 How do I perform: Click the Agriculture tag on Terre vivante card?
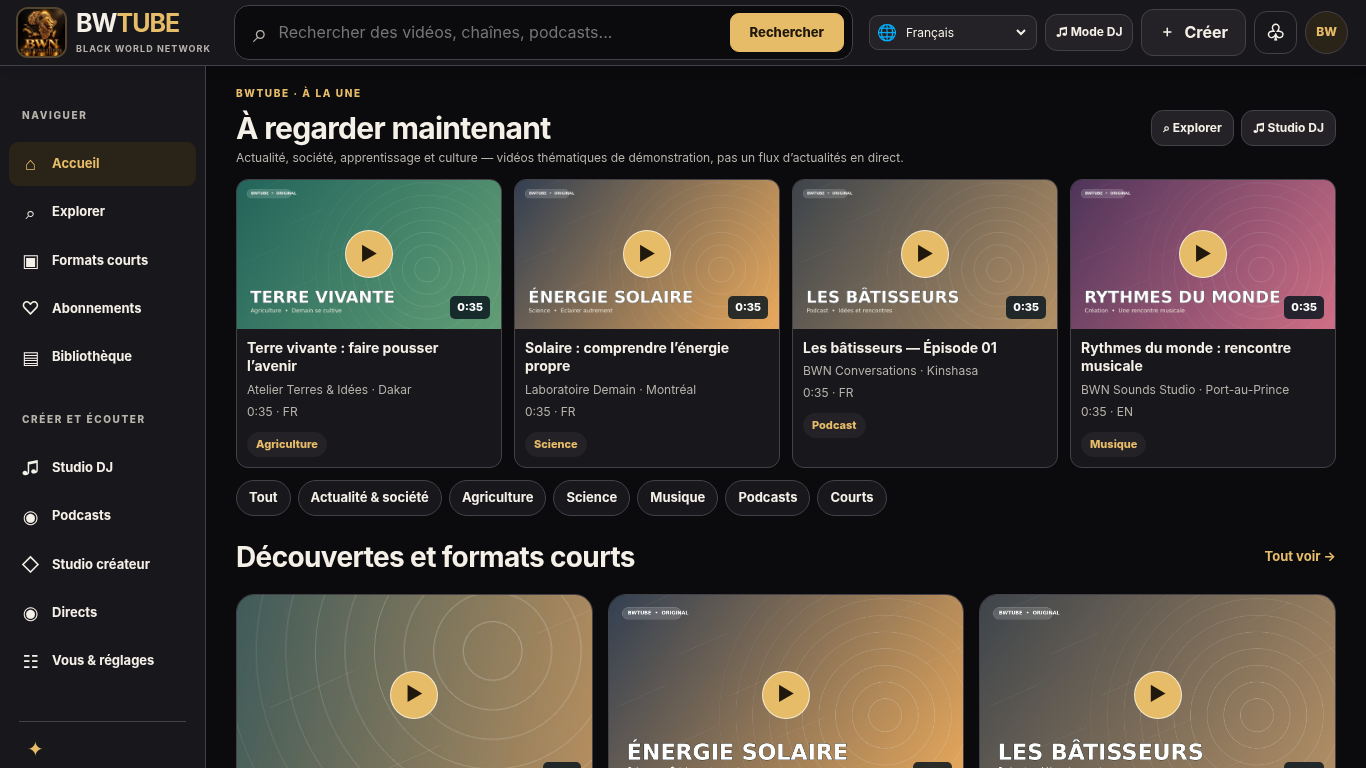click(287, 444)
